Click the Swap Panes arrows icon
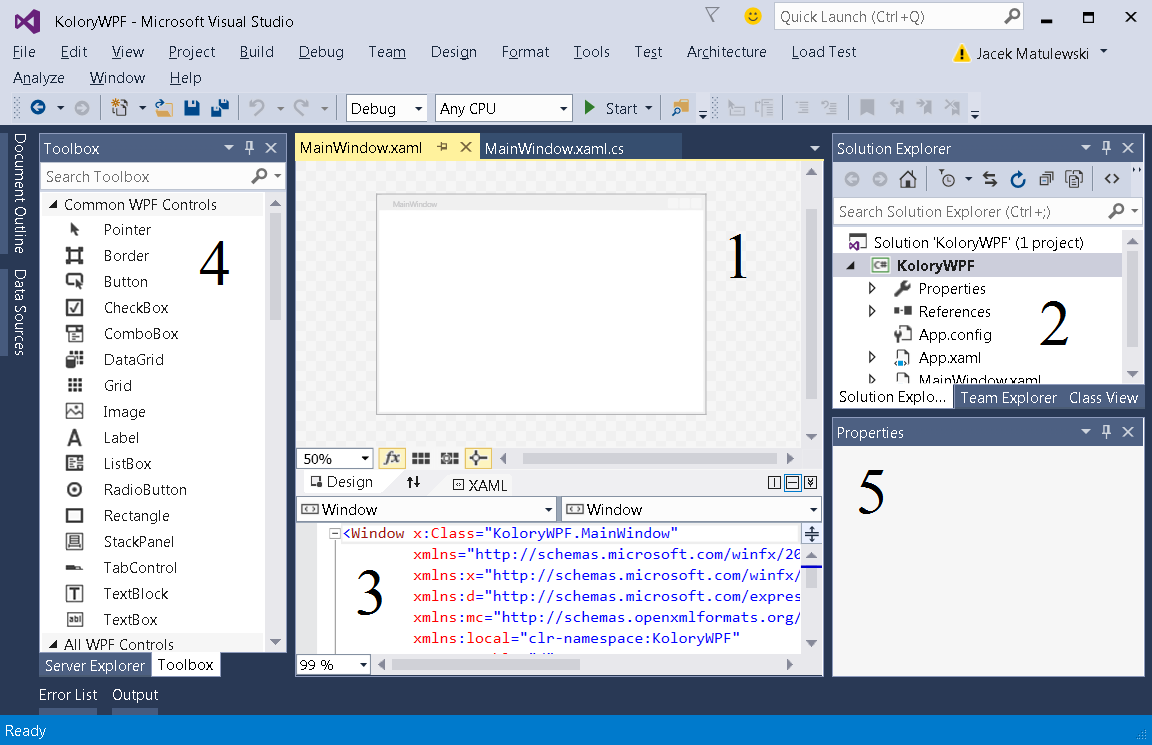1152x745 pixels. (x=414, y=482)
